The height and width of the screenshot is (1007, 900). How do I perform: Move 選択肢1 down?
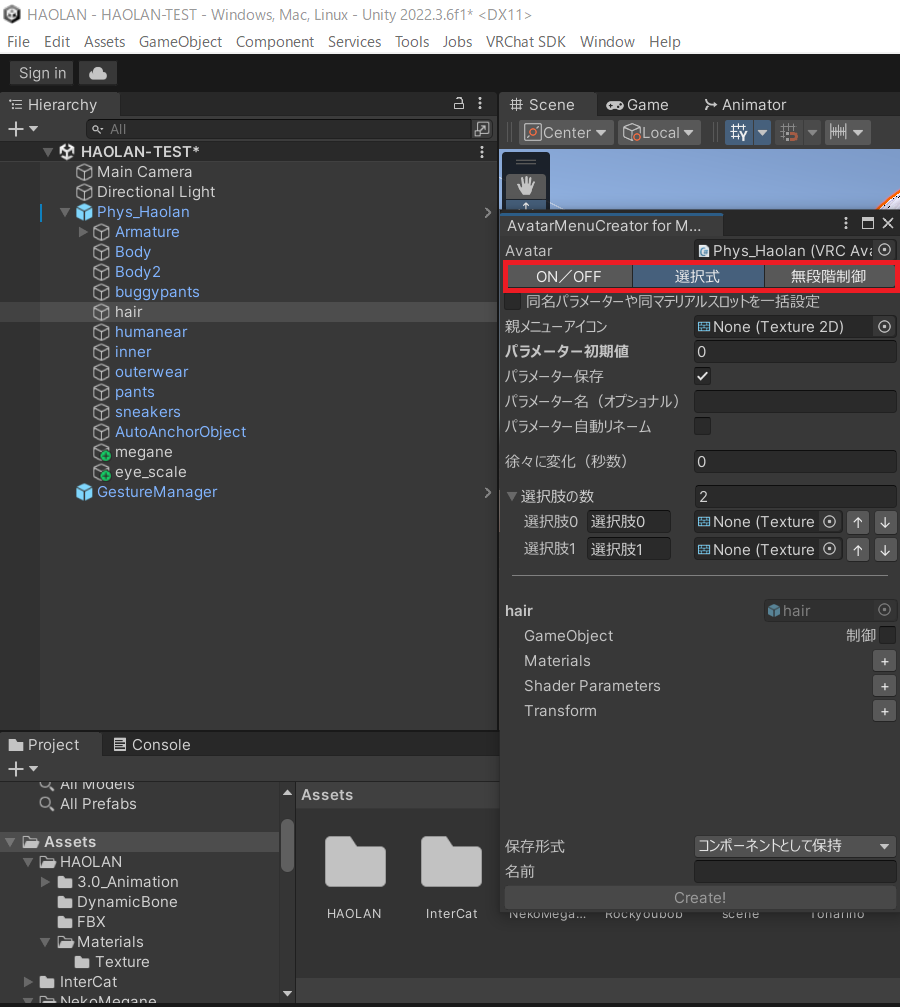(x=885, y=550)
